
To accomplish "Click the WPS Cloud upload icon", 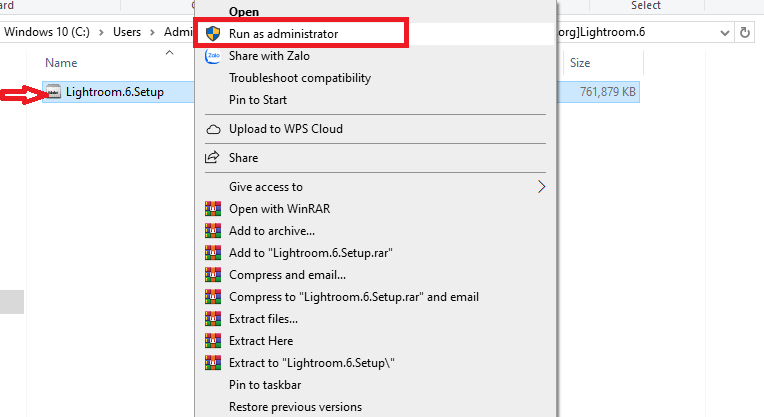I will (212, 129).
